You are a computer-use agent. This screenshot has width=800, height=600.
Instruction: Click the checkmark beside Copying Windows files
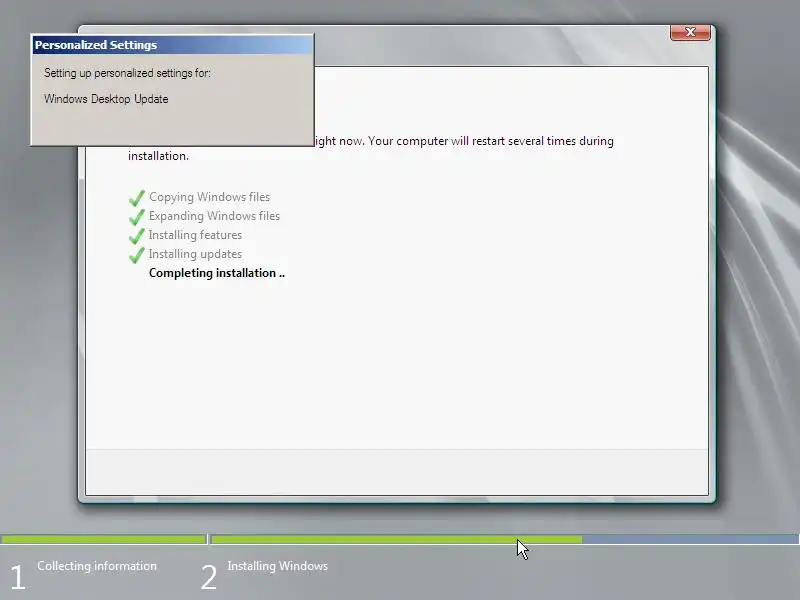click(137, 197)
